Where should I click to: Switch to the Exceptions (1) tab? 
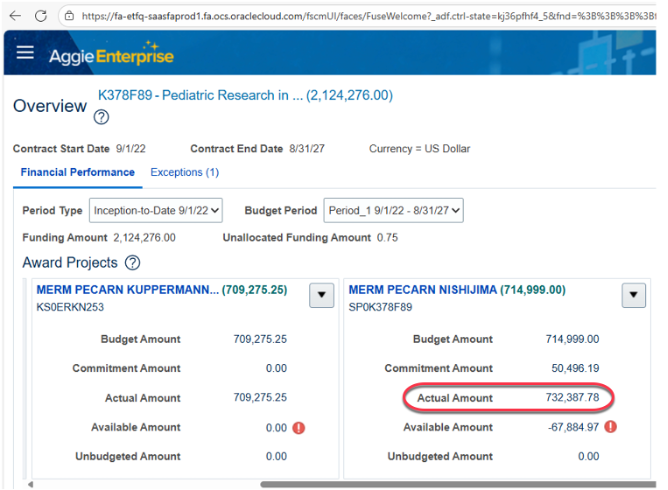pos(184,172)
